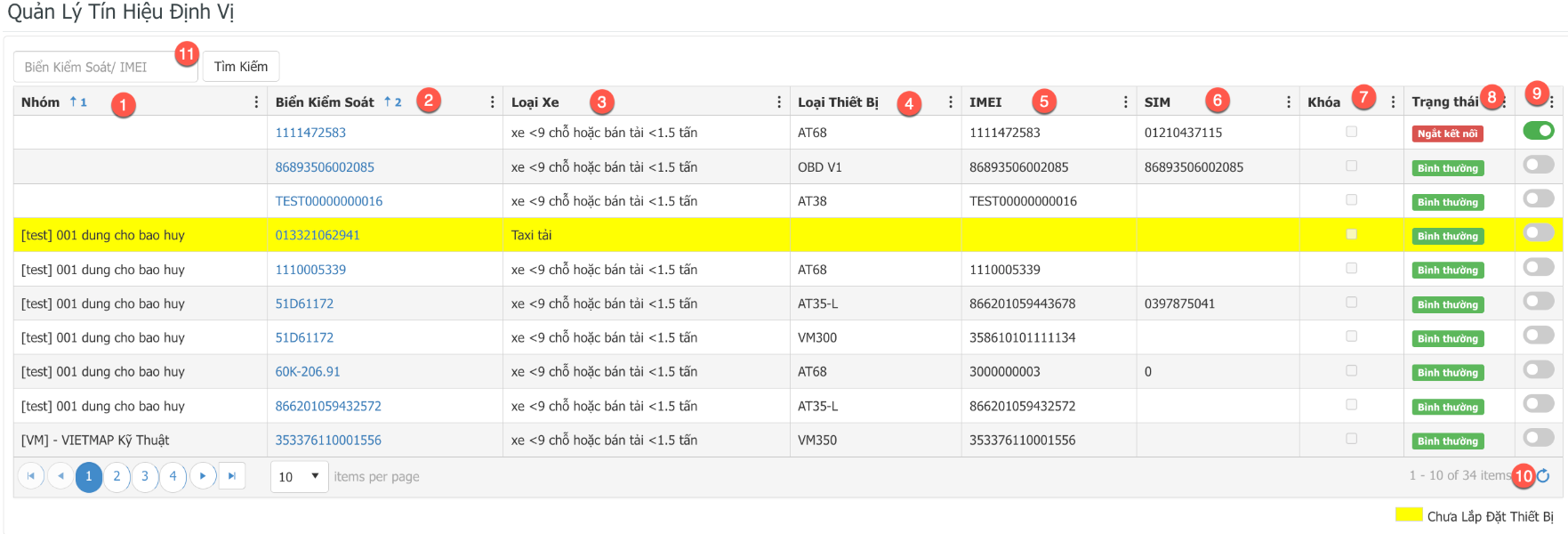
Task: Enable the switch in row 1110005339
Action: tap(1539, 266)
